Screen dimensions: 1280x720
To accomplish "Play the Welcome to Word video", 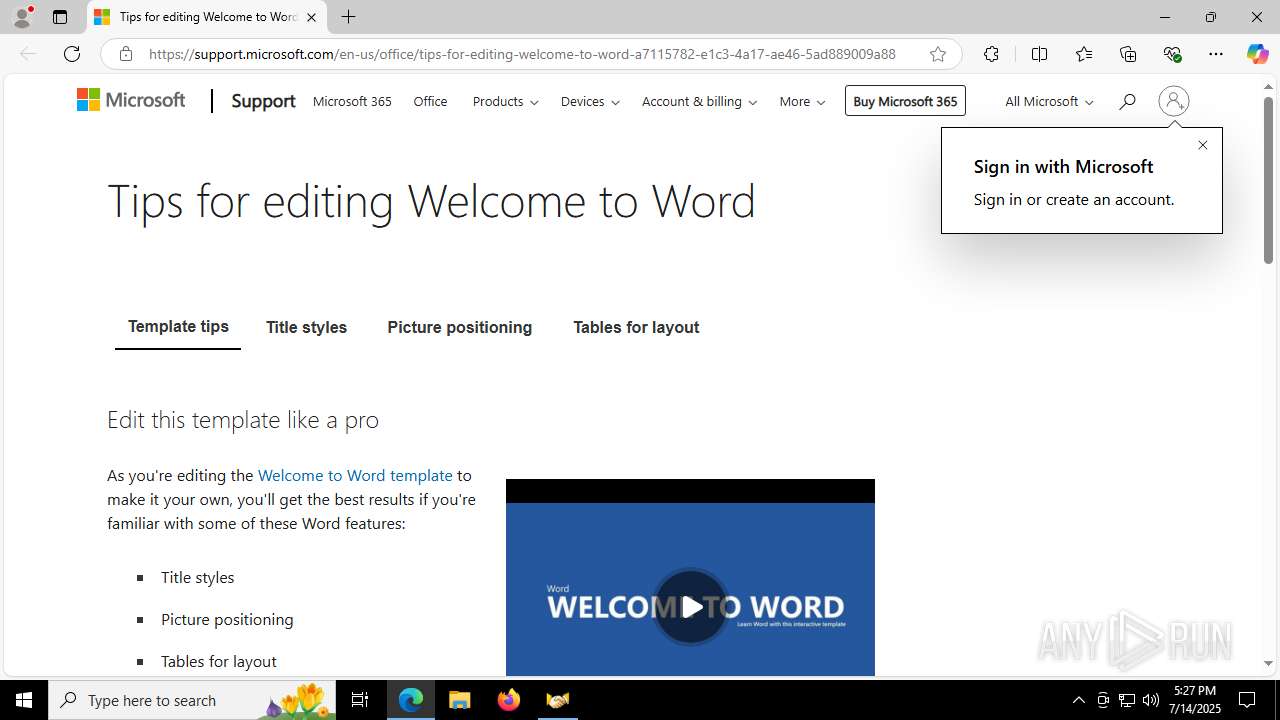I will tap(691, 607).
